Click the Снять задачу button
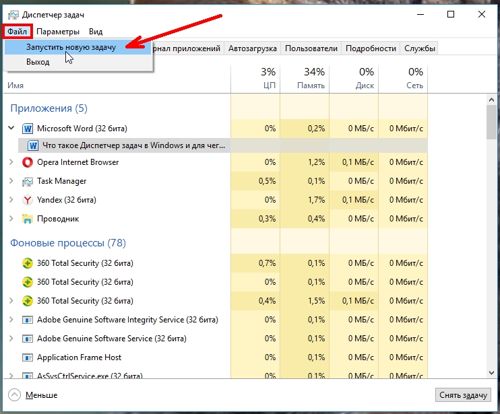The height and width of the screenshot is (414, 500). pyautogui.click(x=463, y=395)
